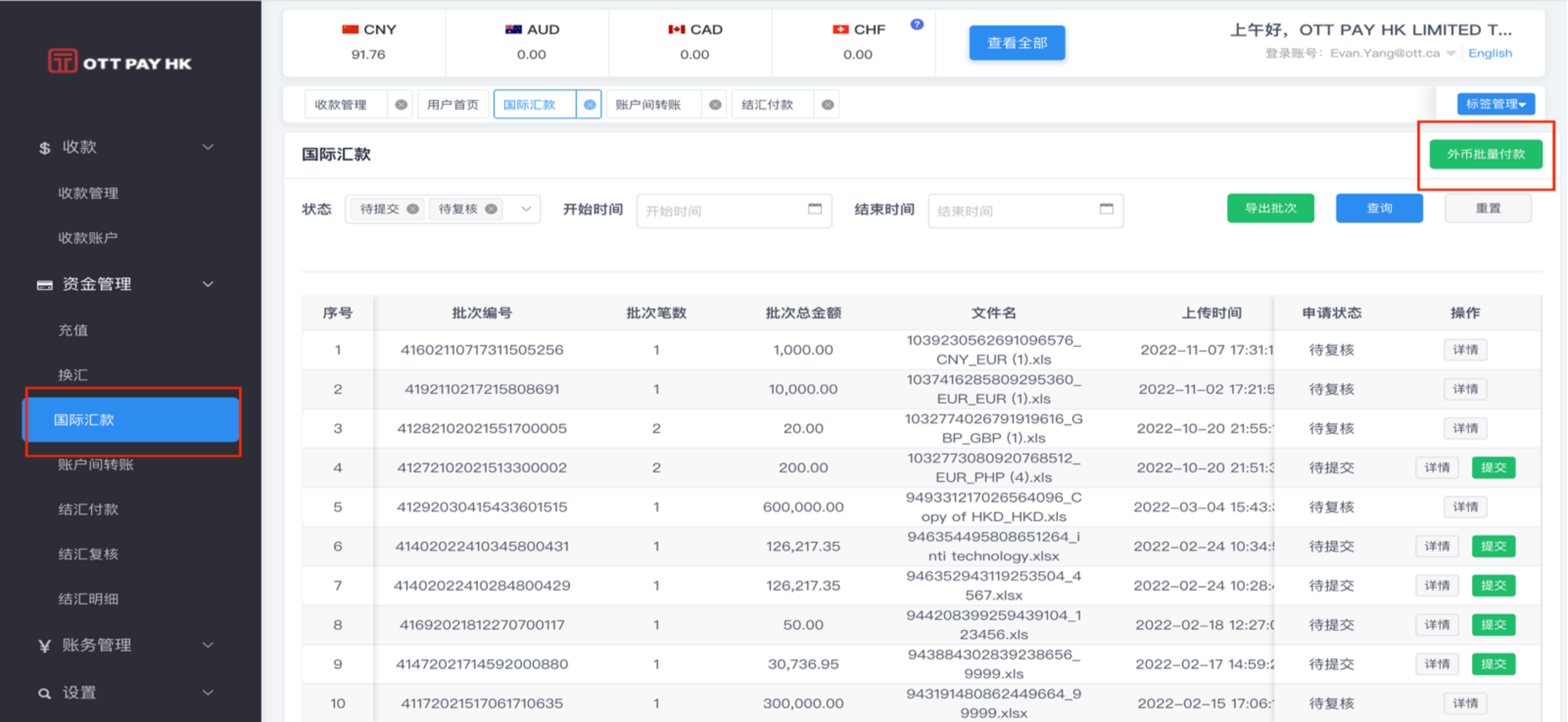Collapse the 资金管理 sidebar section
Viewport: 1568px width, 722px height.
click(x=208, y=284)
